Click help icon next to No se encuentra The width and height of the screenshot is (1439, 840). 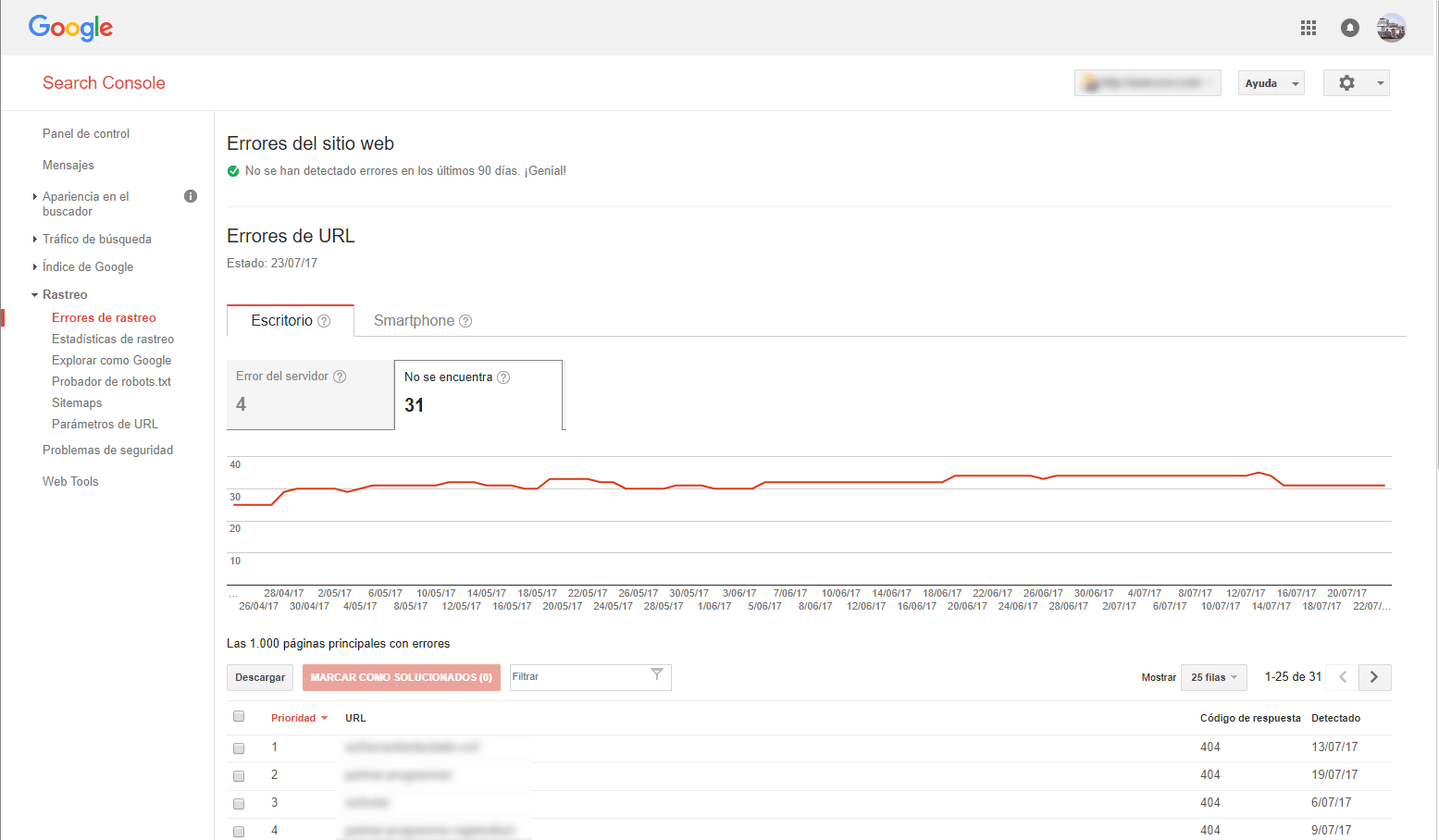click(503, 377)
